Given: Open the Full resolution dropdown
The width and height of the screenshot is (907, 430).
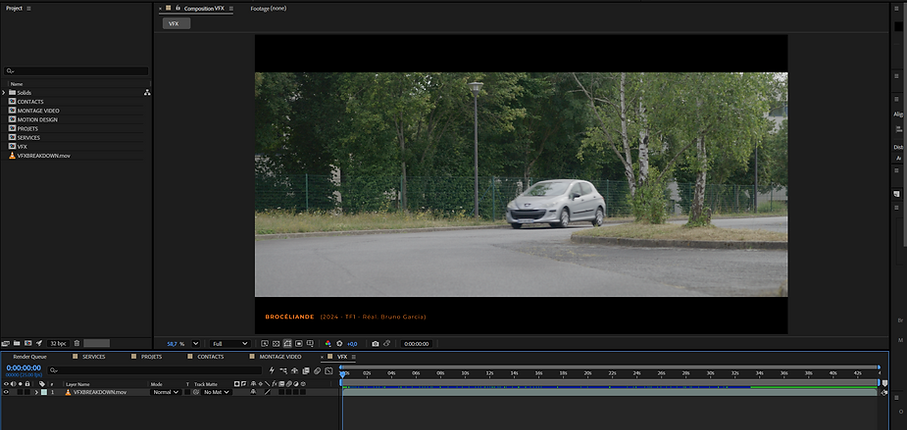Looking at the screenshot, I should [230, 344].
